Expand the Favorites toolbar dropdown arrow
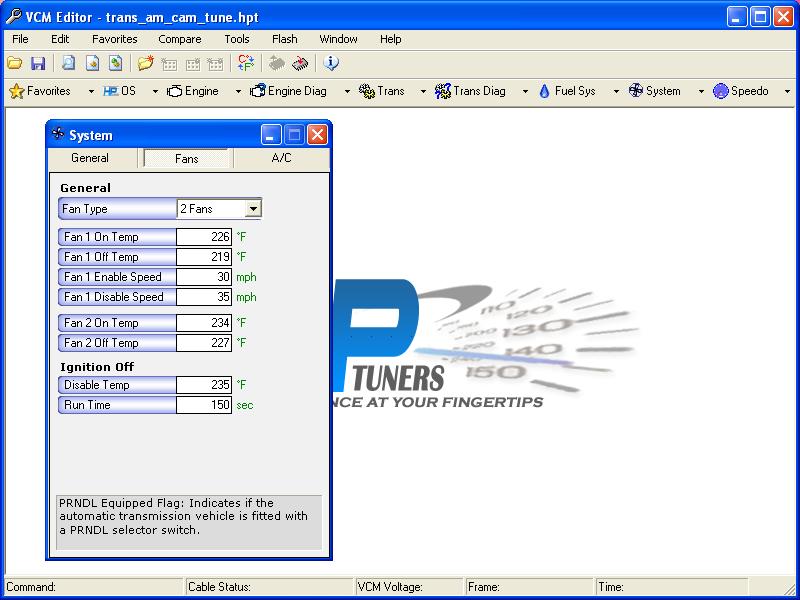Viewport: 800px width, 600px height. 83,91
